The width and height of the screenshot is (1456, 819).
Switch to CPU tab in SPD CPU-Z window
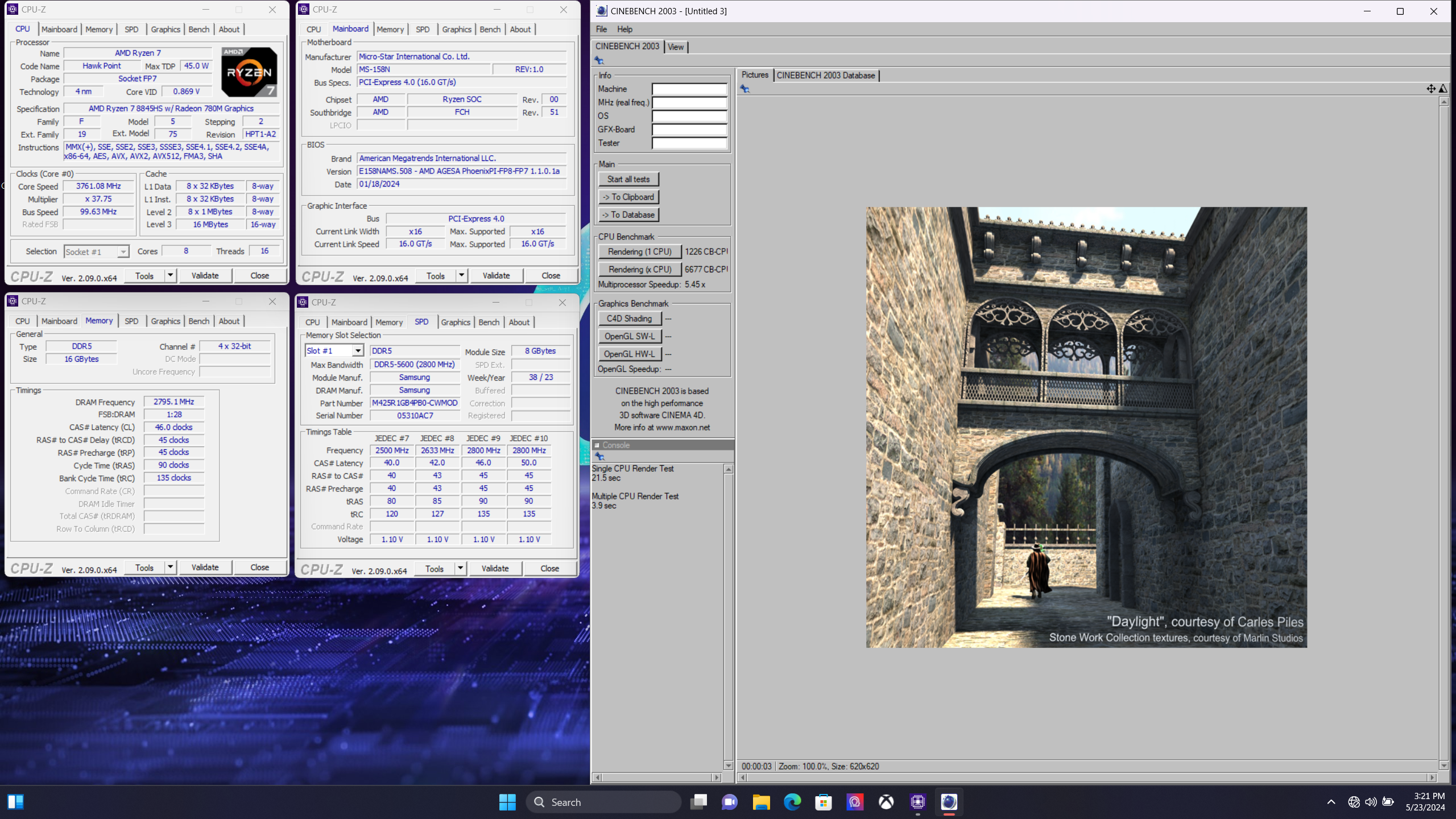coord(313,322)
